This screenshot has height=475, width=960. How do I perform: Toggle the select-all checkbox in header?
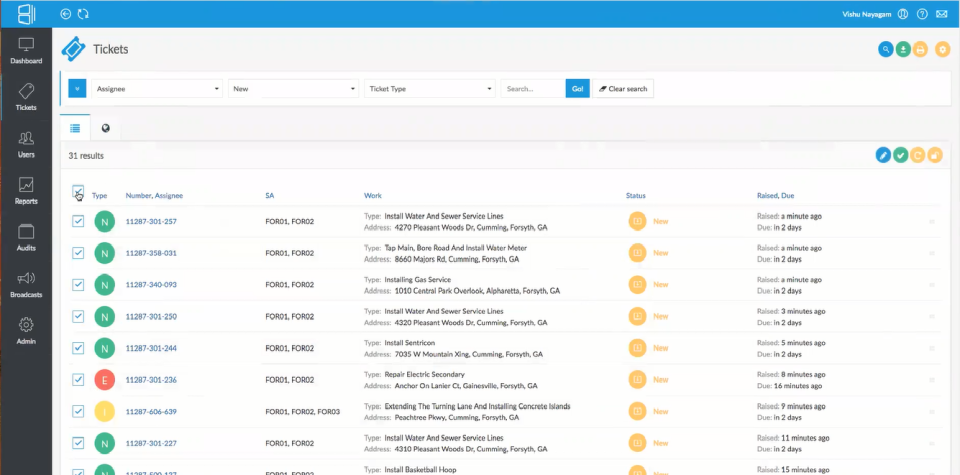tap(78, 191)
